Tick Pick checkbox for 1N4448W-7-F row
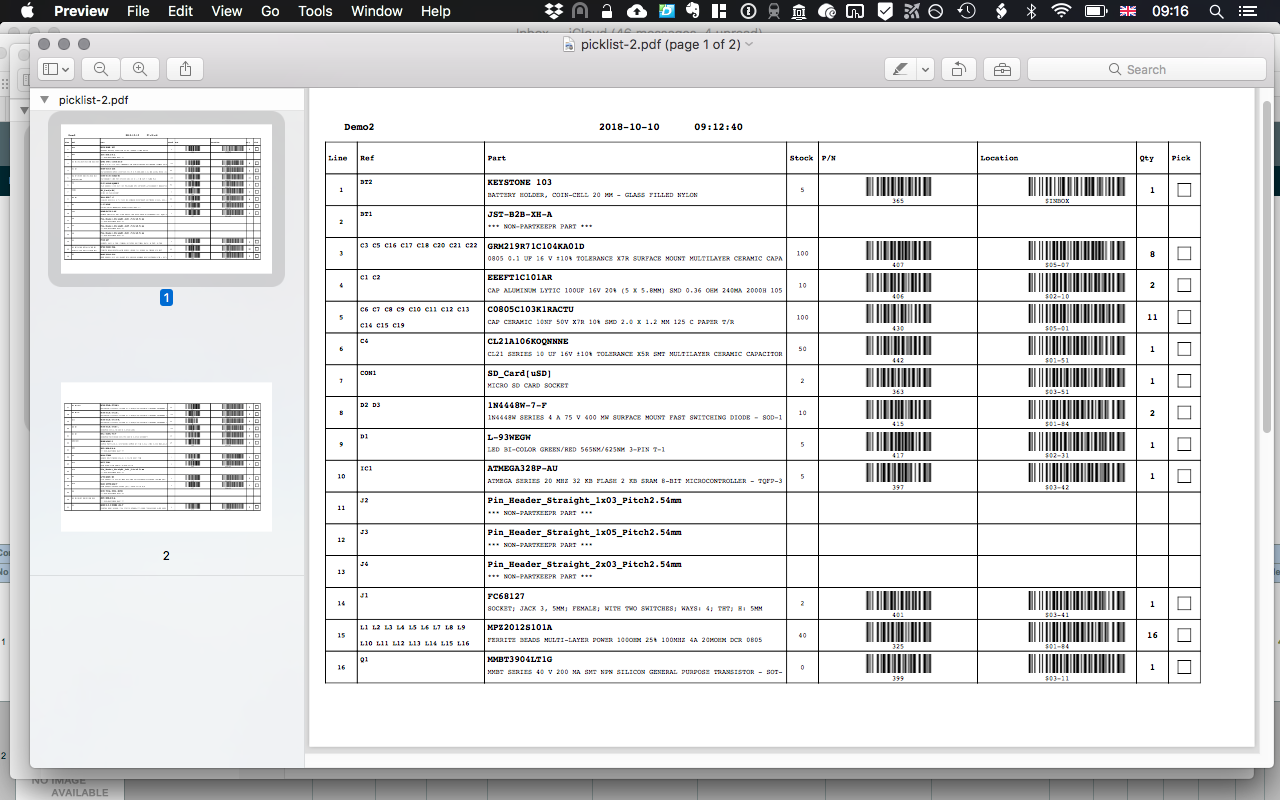Image resolution: width=1280 pixels, height=800 pixels. pos(1184,412)
